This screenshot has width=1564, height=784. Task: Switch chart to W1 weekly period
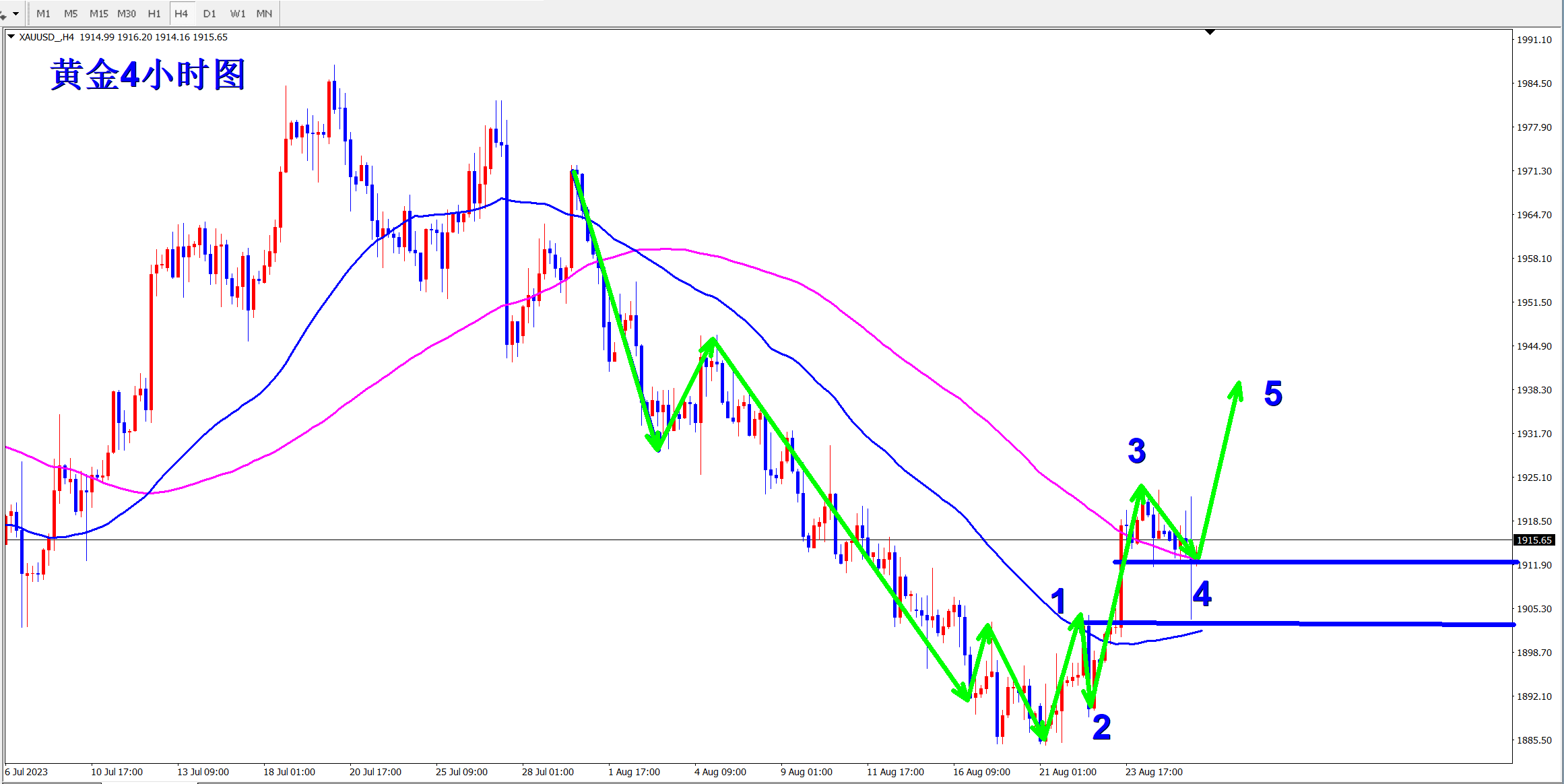coord(237,13)
